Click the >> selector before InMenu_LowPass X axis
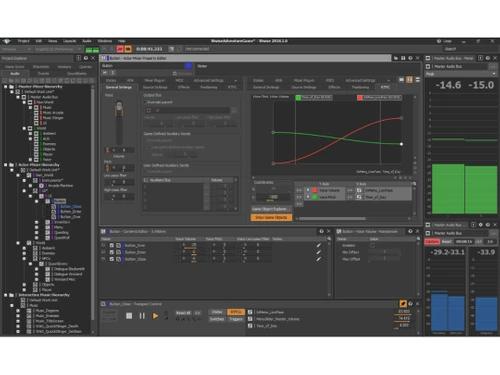 click(x=350, y=190)
